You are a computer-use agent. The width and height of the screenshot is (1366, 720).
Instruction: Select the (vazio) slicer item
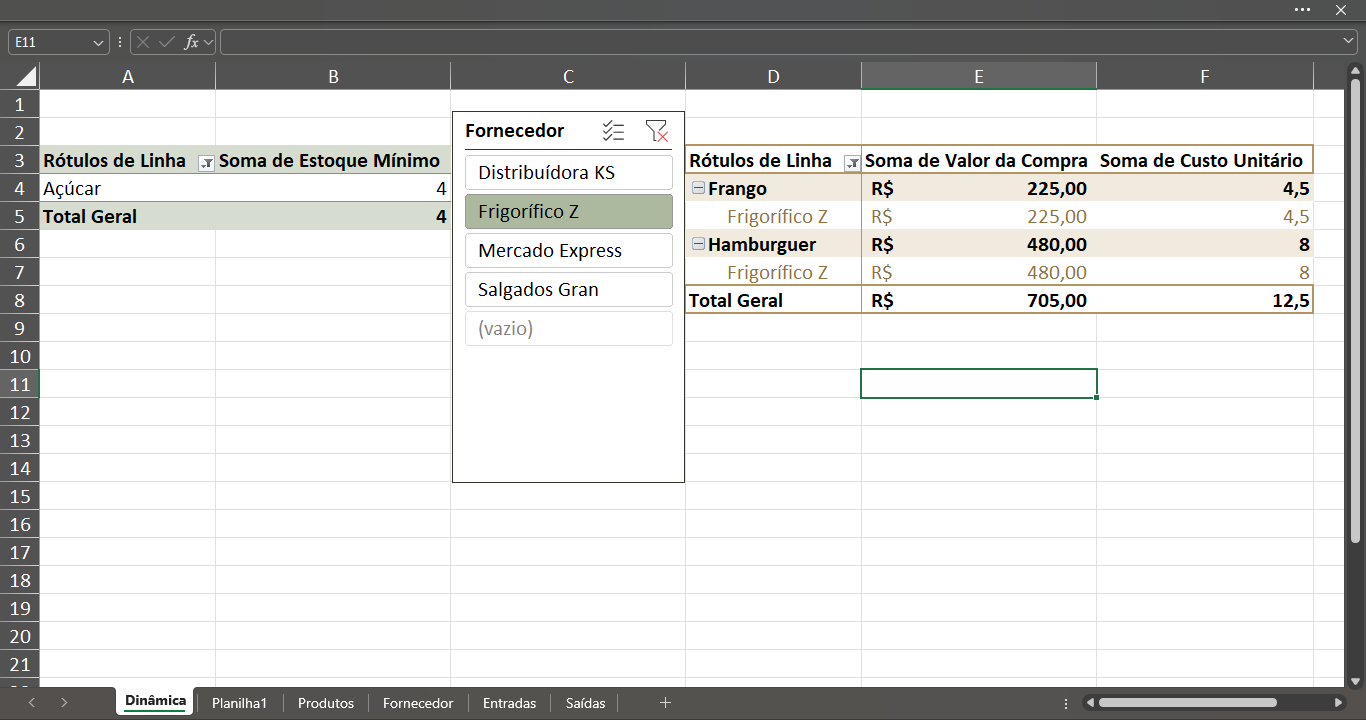coord(569,328)
